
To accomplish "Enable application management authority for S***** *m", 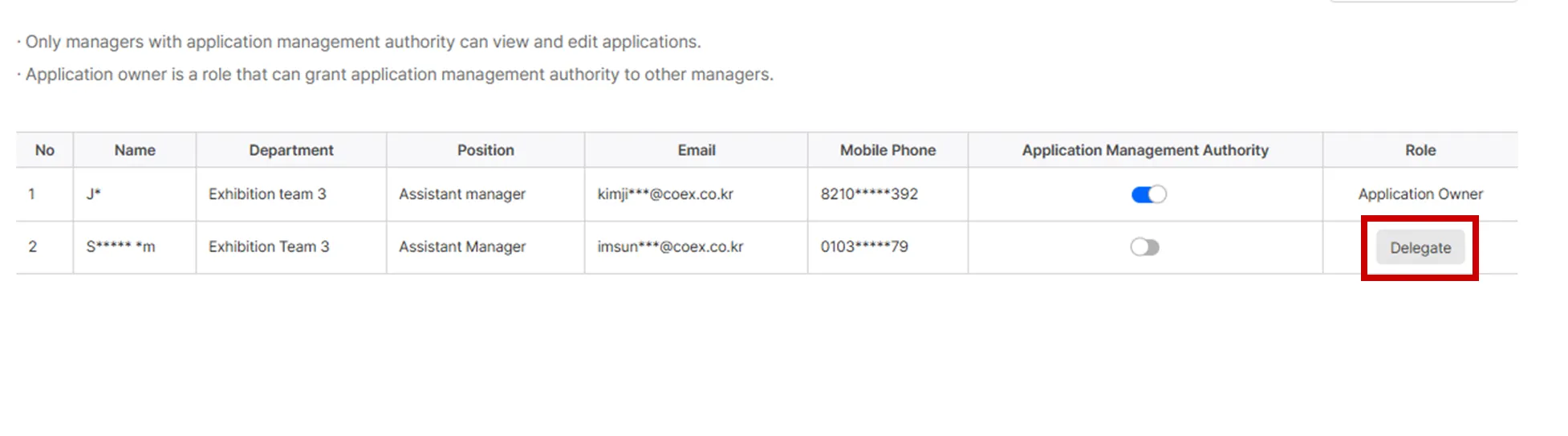I will 1145,247.
